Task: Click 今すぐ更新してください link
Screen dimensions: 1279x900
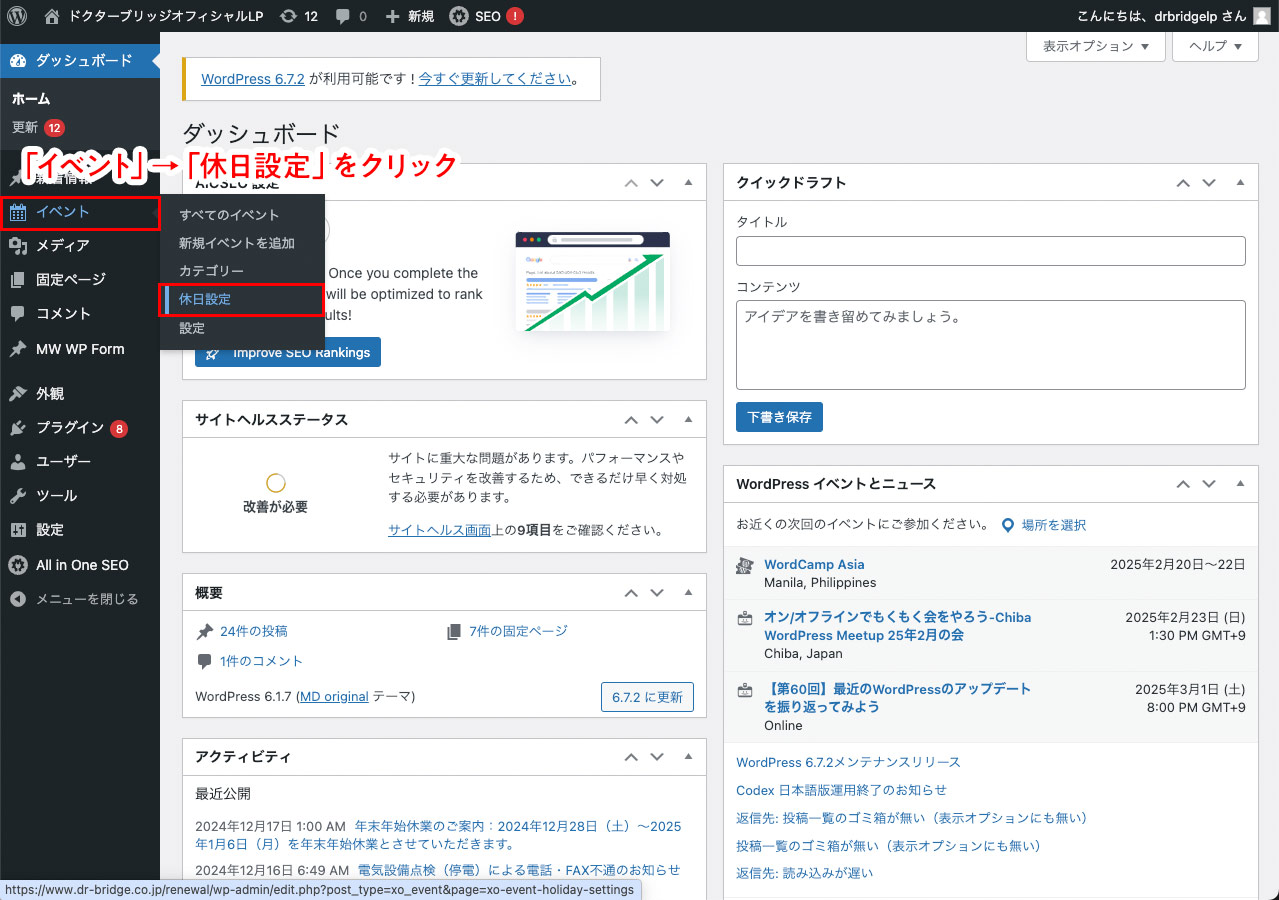Action: pyautogui.click(x=495, y=79)
